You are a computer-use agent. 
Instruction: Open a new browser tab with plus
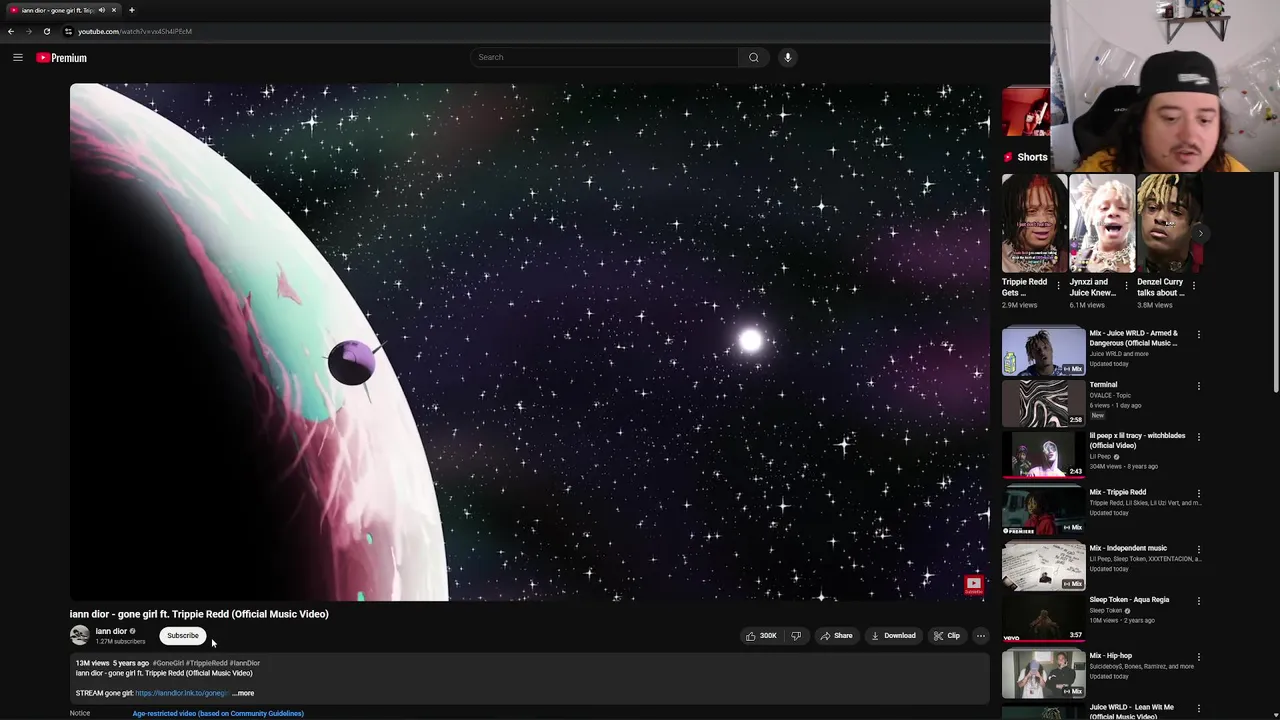131,10
